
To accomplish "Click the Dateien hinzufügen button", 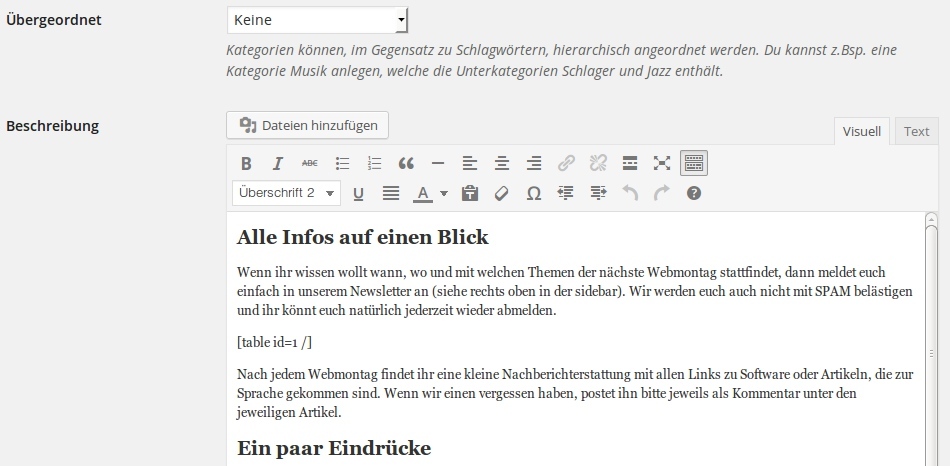I will [307, 125].
